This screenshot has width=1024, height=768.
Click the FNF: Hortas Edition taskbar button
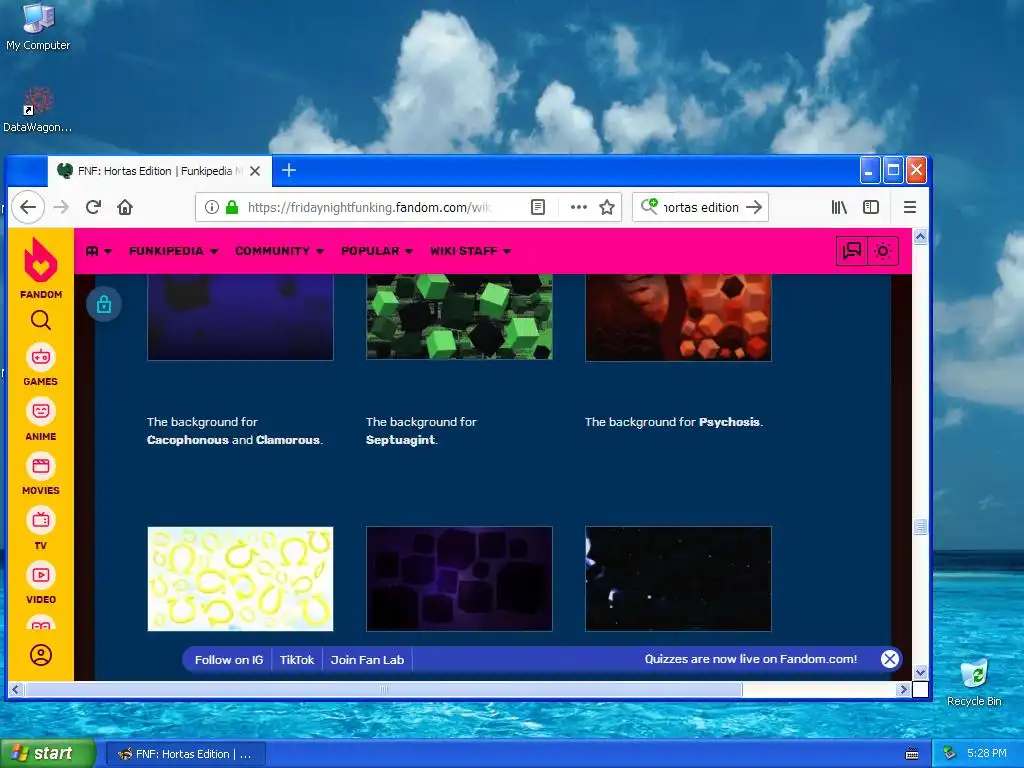pyautogui.click(x=185, y=754)
